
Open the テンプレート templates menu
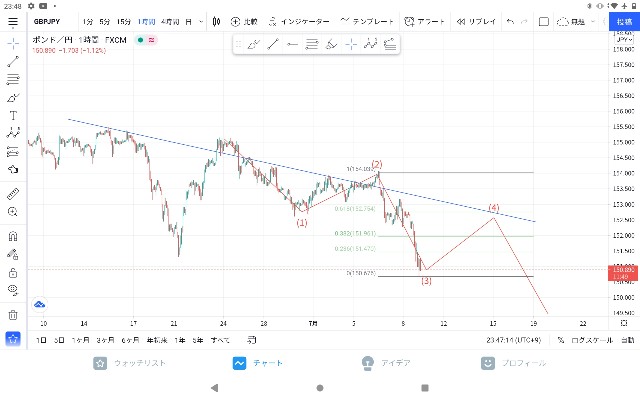[367, 22]
